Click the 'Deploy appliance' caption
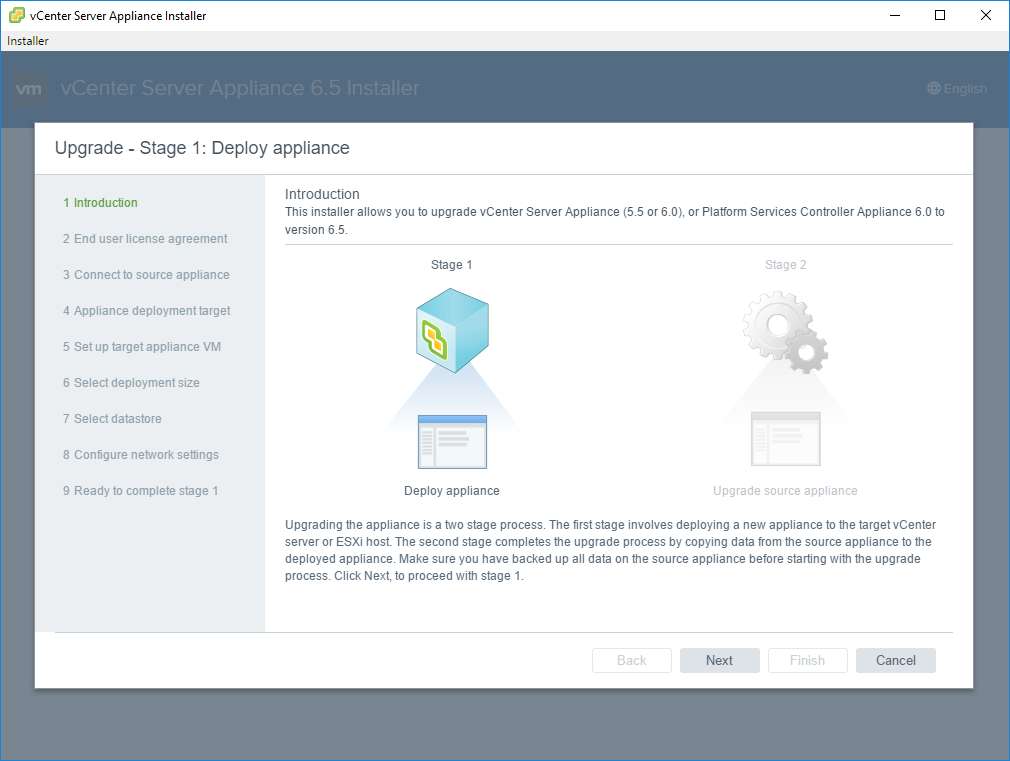1010x761 pixels. (452, 491)
